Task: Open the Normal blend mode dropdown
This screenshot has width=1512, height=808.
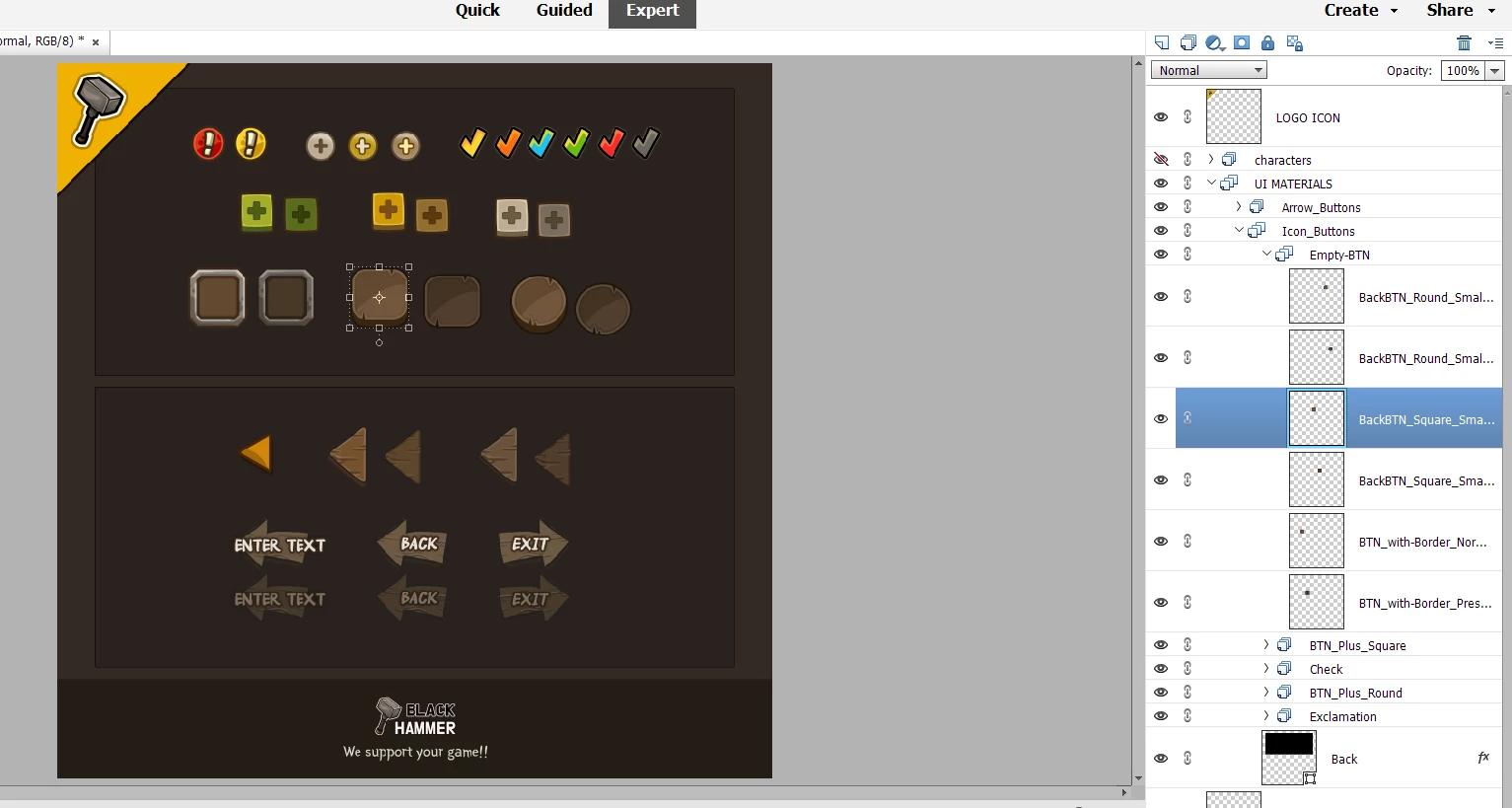Action: (1208, 70)
